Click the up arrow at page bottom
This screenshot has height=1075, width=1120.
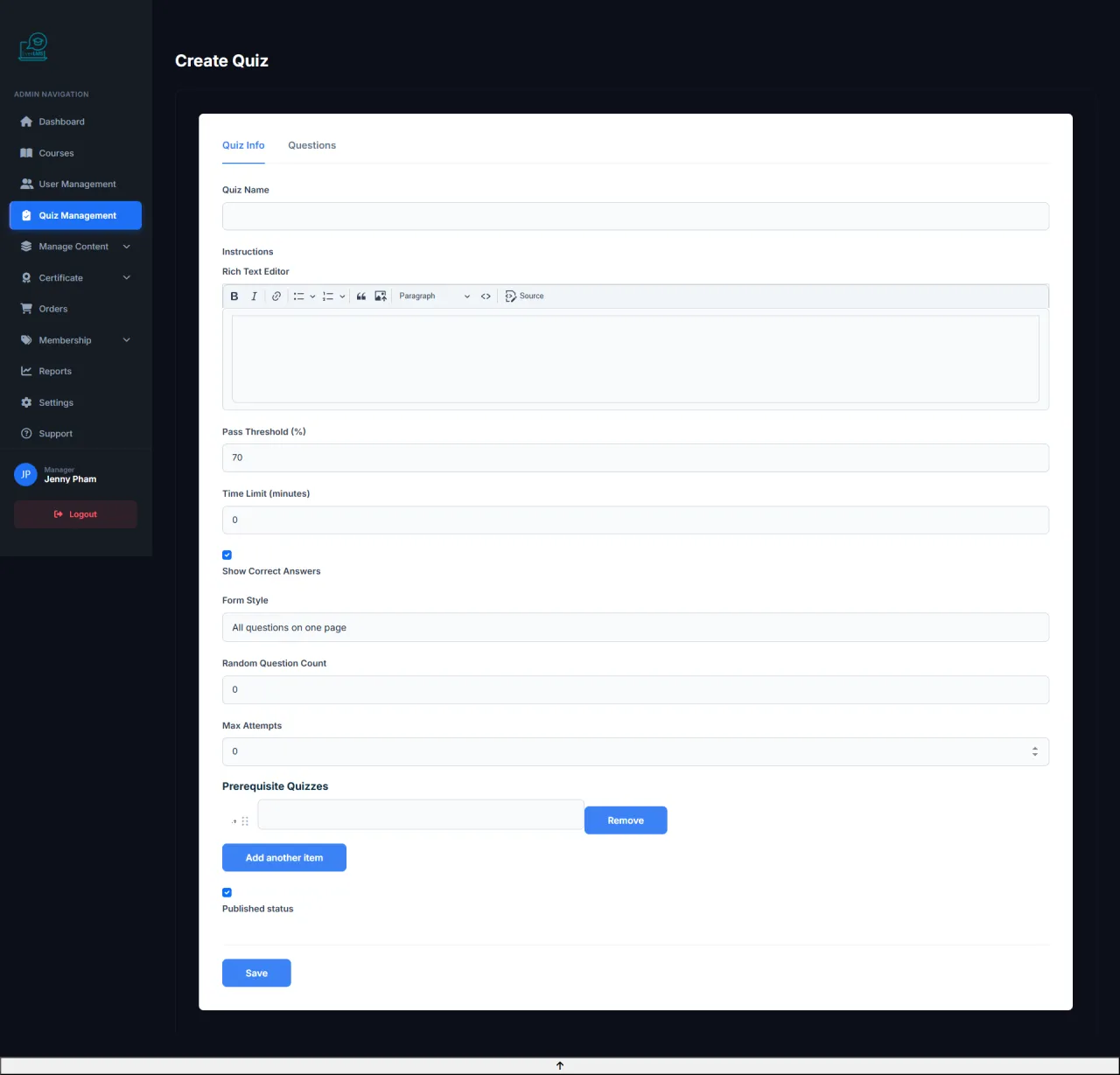click(560, 1065)
